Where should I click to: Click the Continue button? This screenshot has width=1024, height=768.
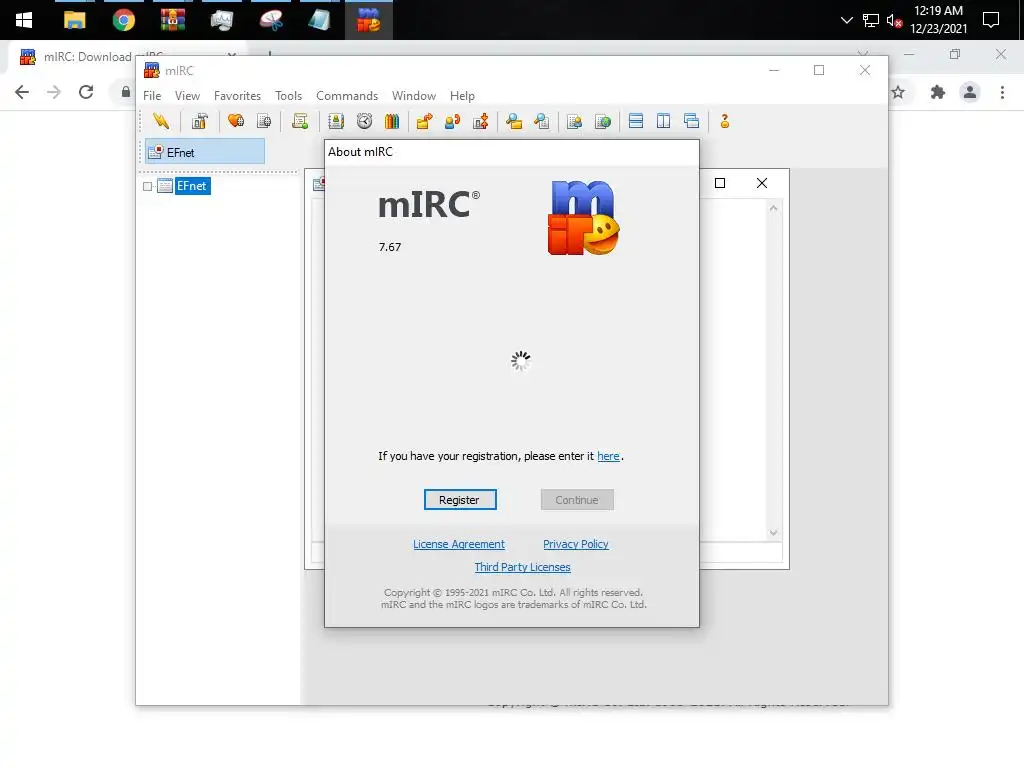(577, 500)
